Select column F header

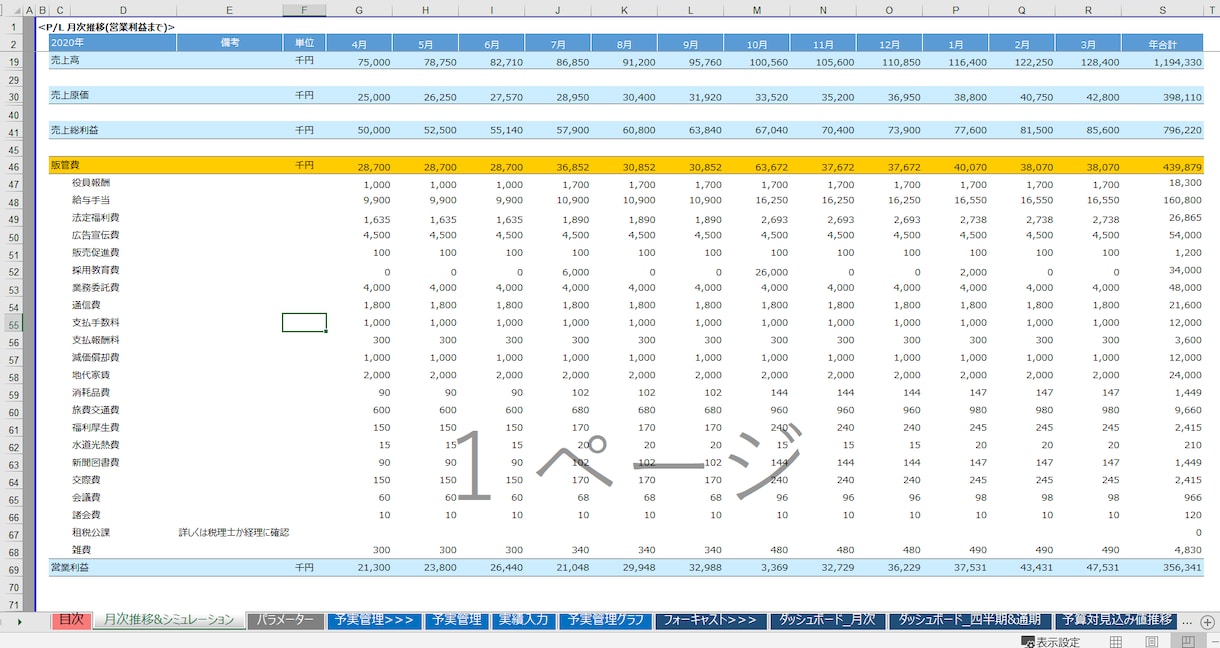[304, 10]
